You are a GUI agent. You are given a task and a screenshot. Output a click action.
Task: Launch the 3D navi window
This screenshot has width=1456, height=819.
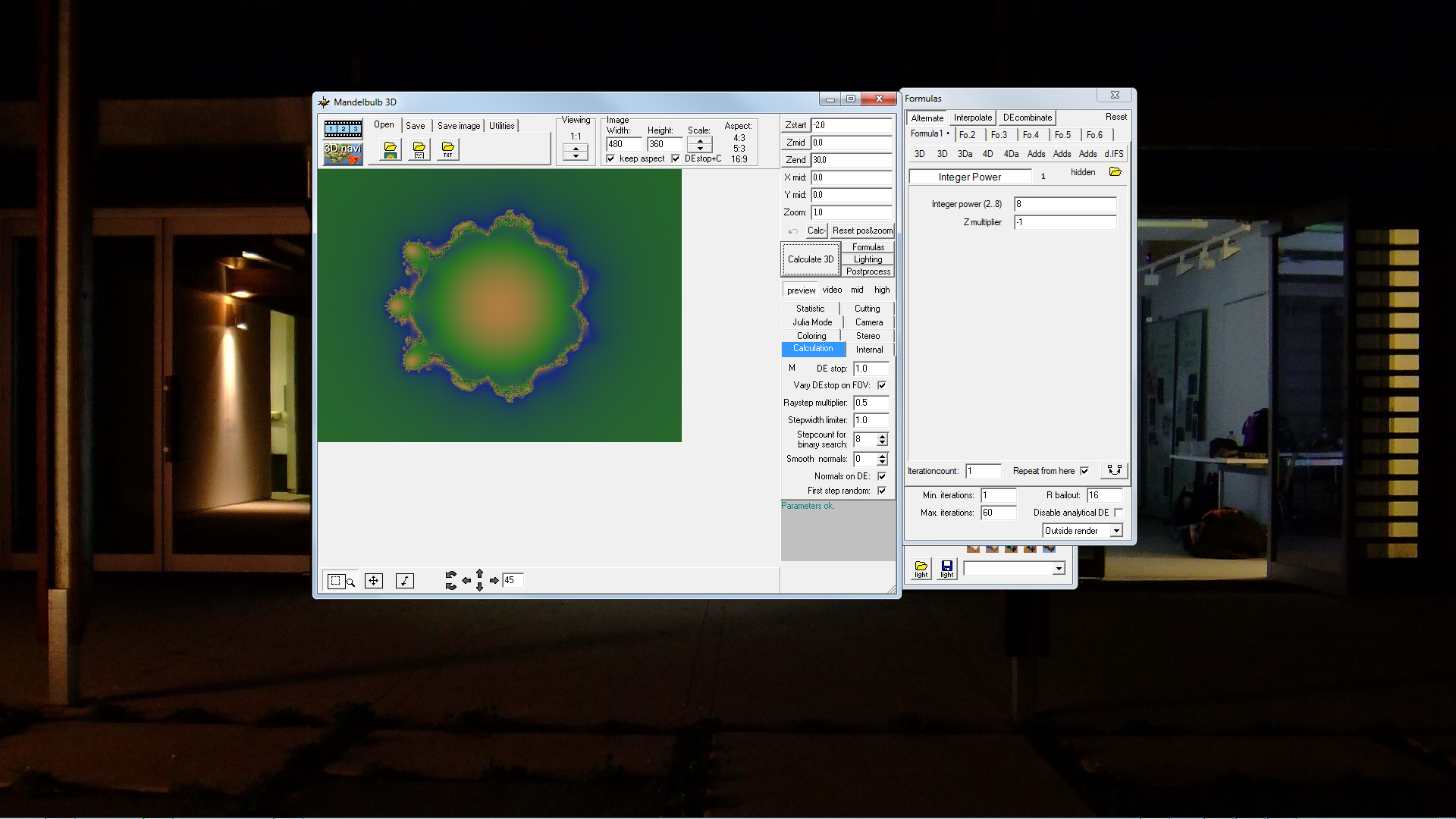click(343, 152)
